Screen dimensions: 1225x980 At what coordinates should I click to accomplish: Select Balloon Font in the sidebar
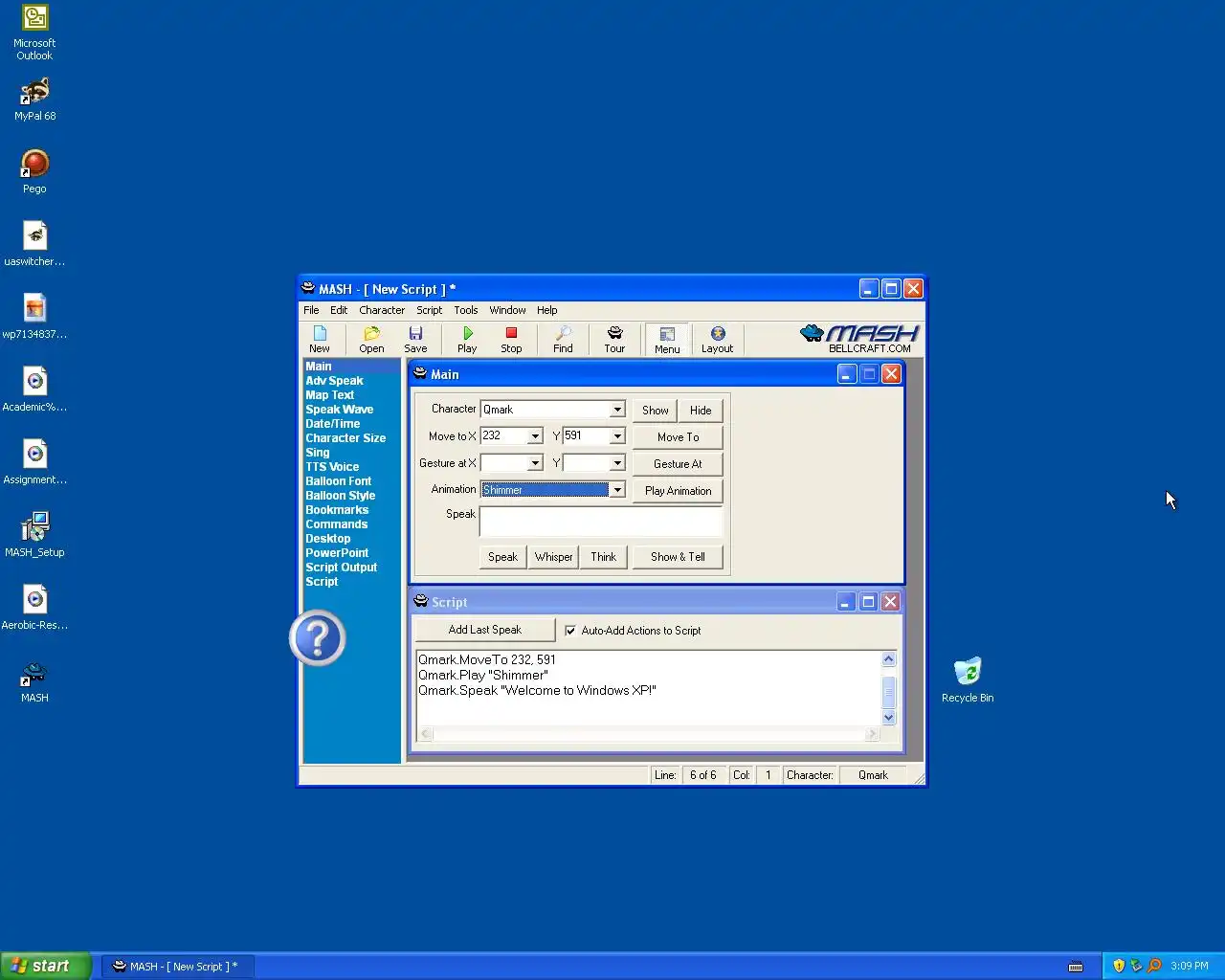[338, 481]
